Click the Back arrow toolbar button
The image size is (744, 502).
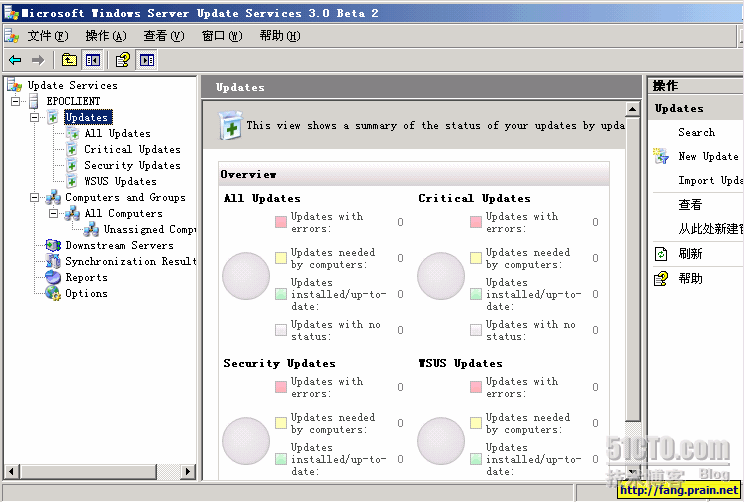[15, 60]
